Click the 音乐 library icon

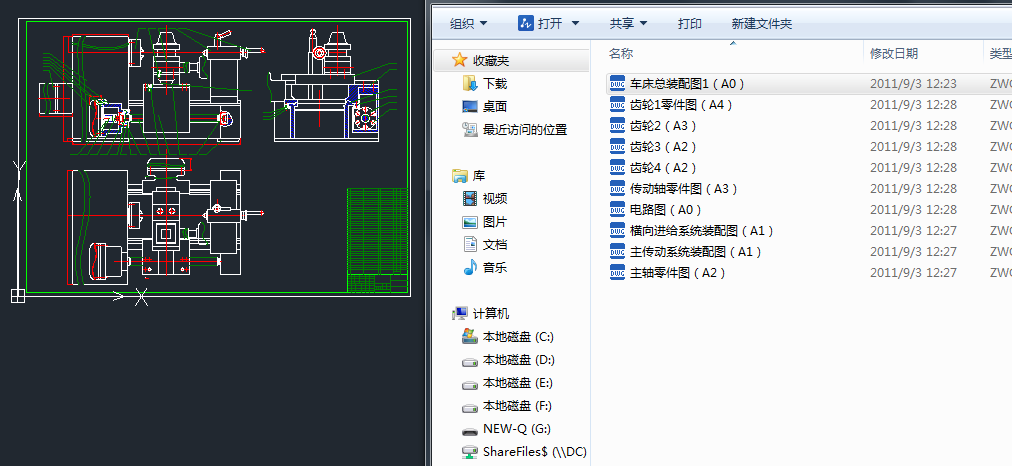(470, 267)
